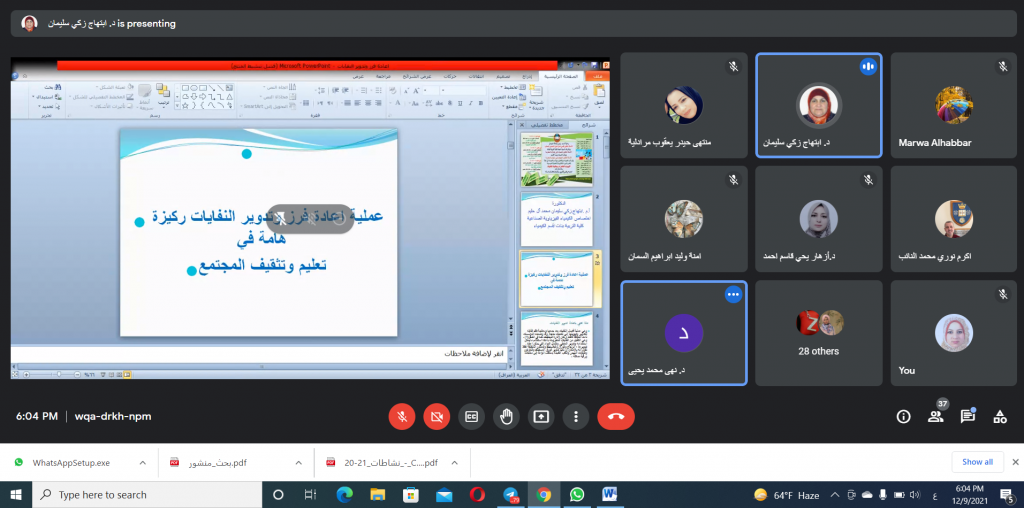
Task: Turn on the camera in the call controls
Action: (x=436, y=416)
